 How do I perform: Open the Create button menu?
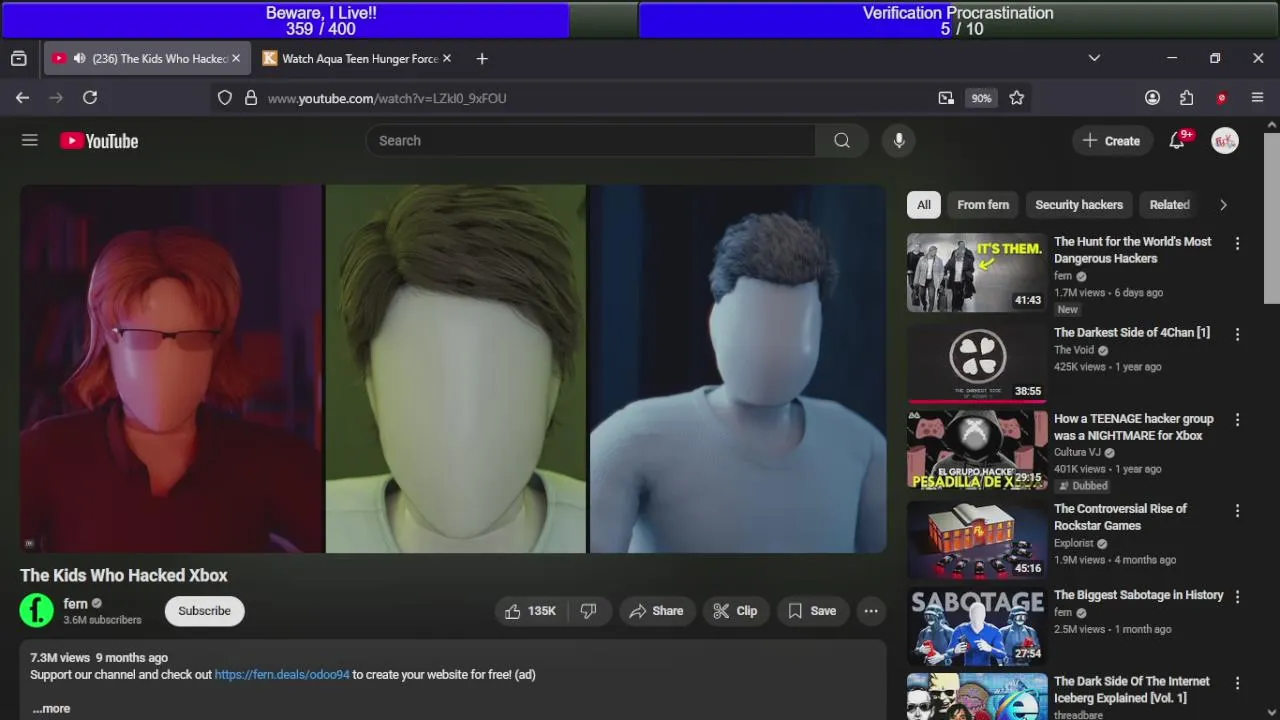[1111, 141]
